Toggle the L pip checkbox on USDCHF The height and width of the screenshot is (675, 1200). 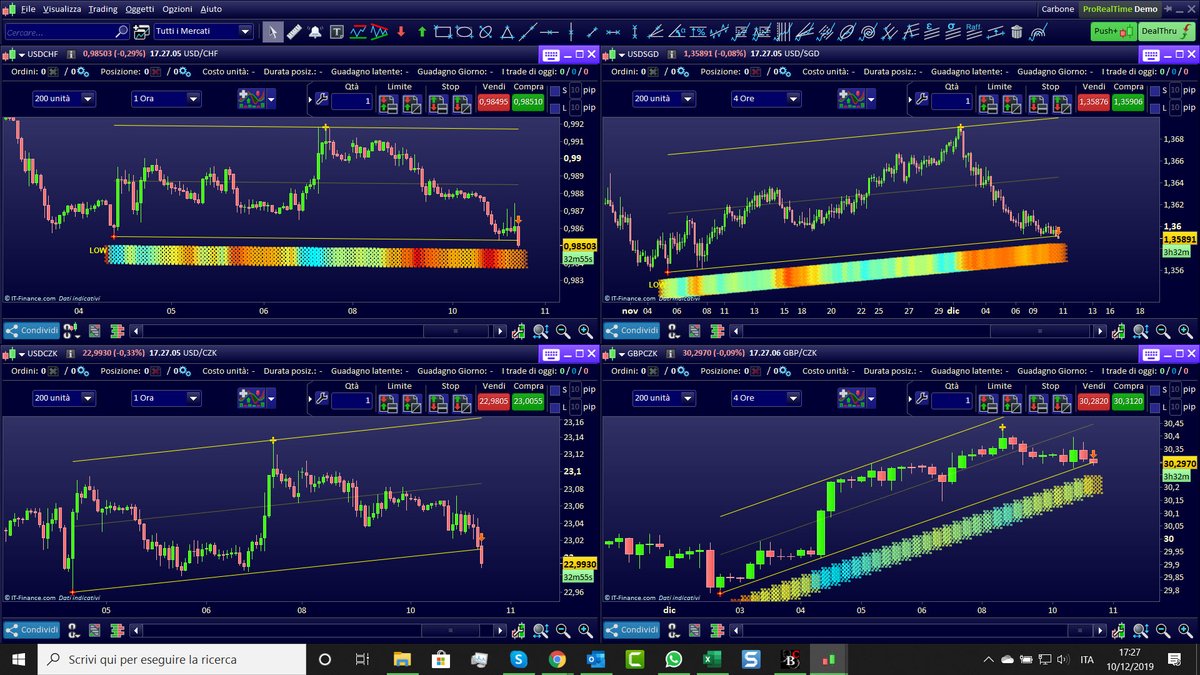[x=555, y=107]
